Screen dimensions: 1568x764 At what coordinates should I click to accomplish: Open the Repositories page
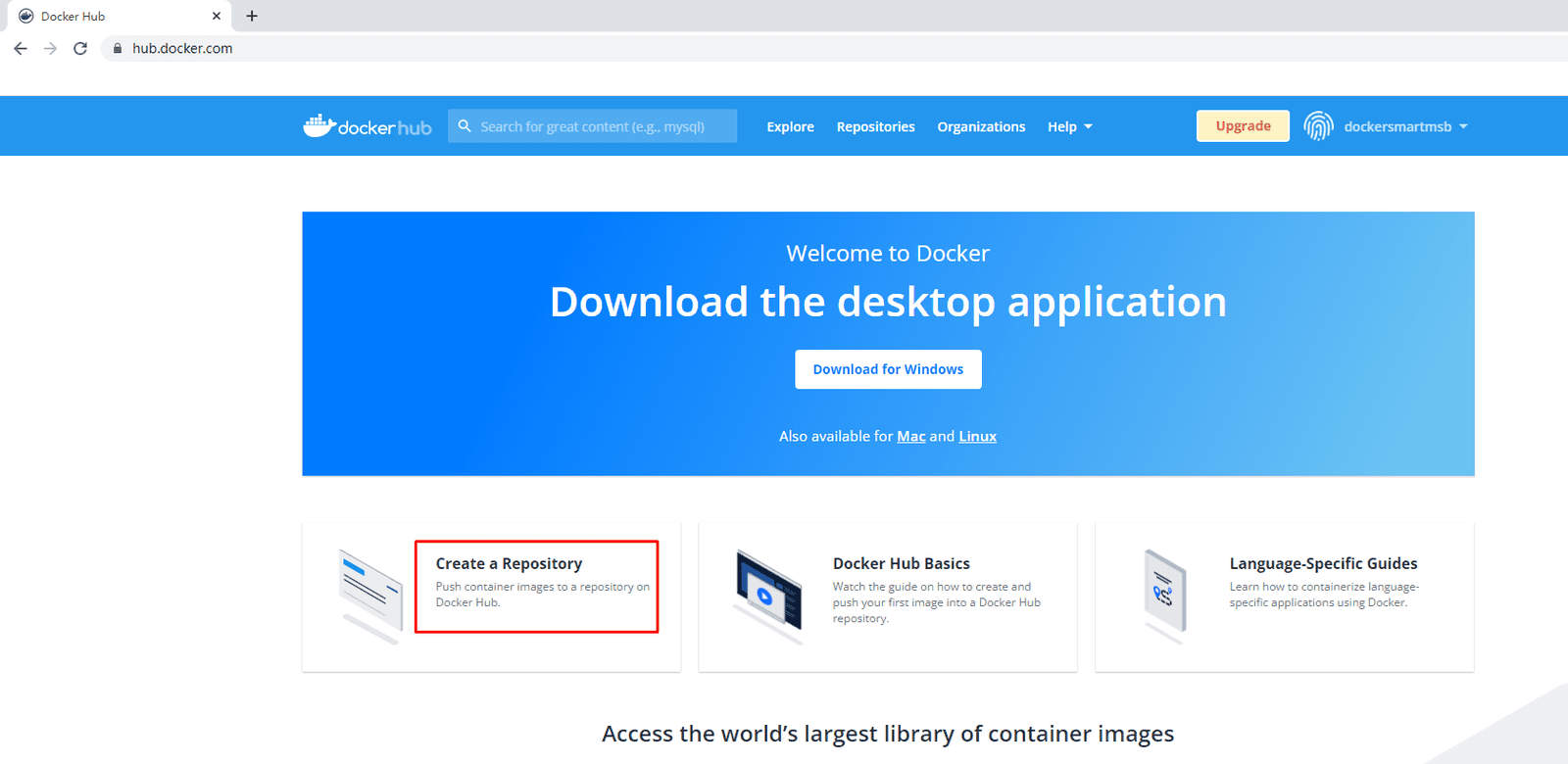tap(875, 126)
